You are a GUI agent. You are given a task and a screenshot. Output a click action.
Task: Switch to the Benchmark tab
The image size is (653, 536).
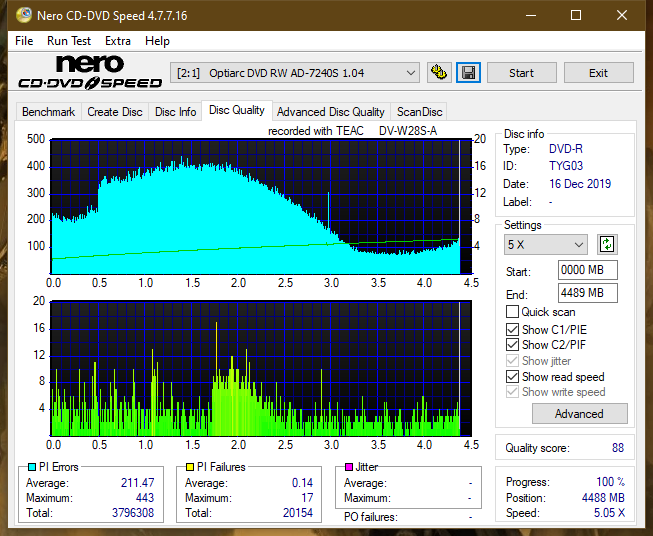(49, 112)
